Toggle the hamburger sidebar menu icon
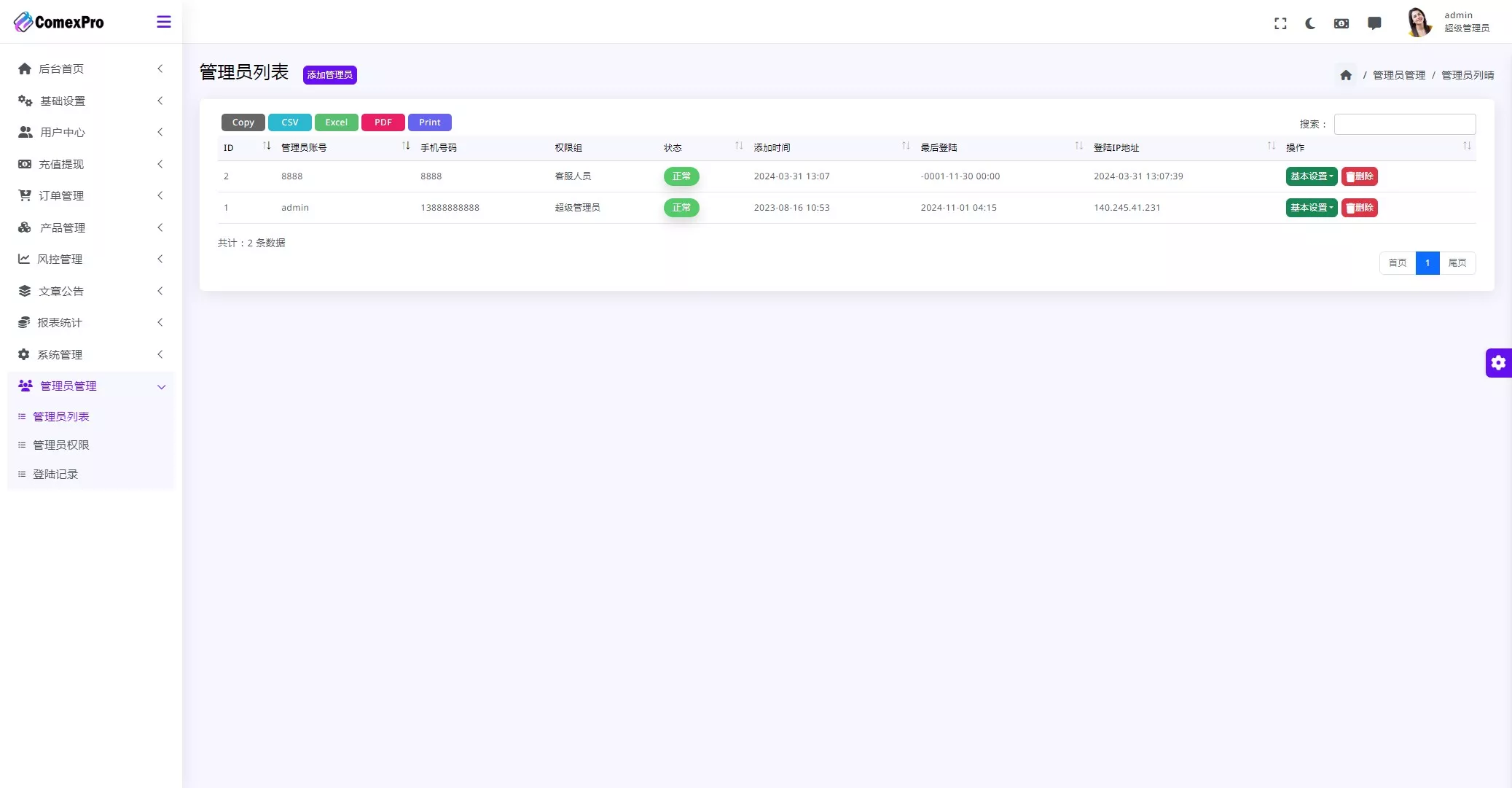 (x=164, y=22)
